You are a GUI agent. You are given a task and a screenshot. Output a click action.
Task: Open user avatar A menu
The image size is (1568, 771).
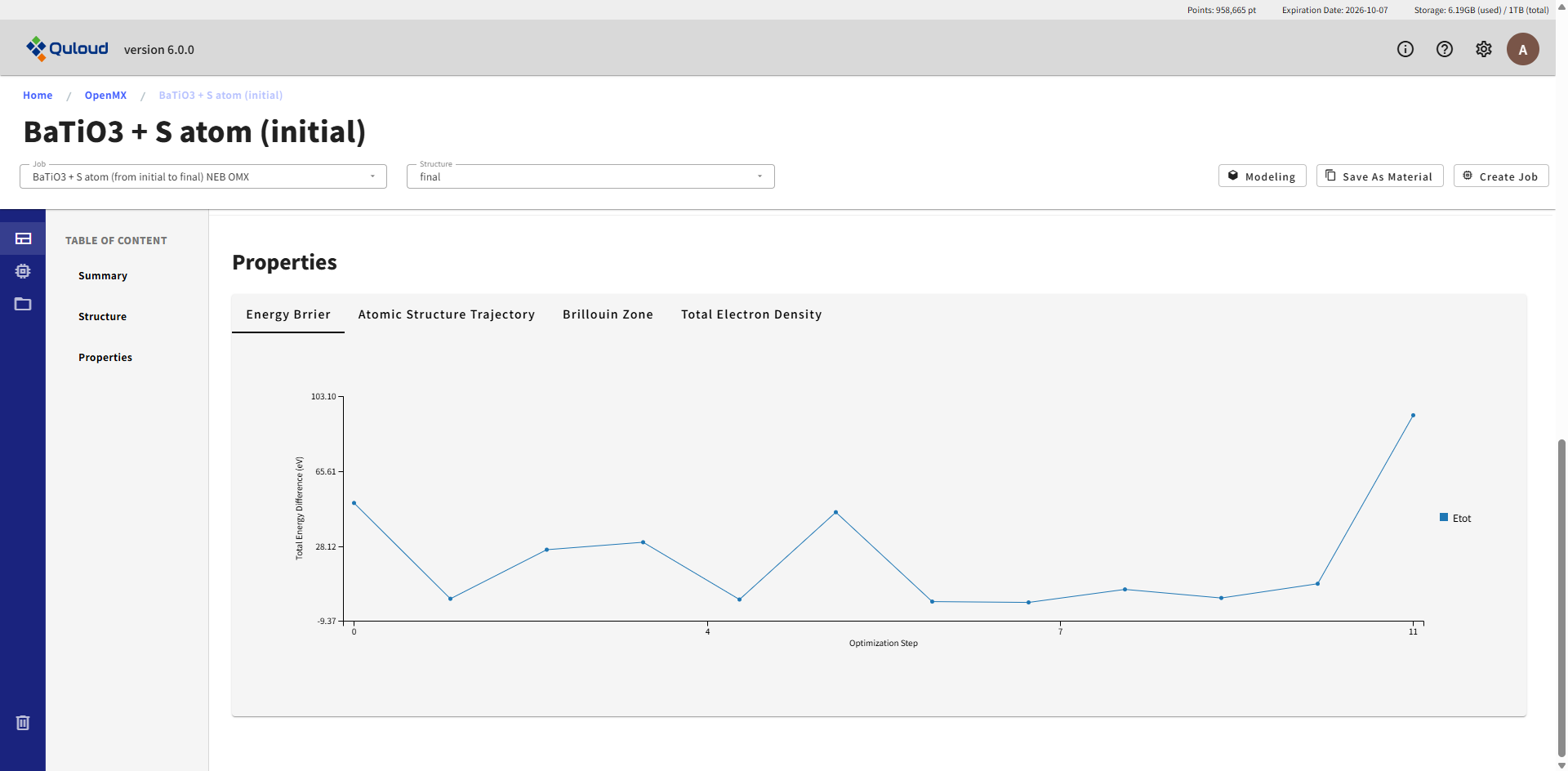(x=1523, y=49)
